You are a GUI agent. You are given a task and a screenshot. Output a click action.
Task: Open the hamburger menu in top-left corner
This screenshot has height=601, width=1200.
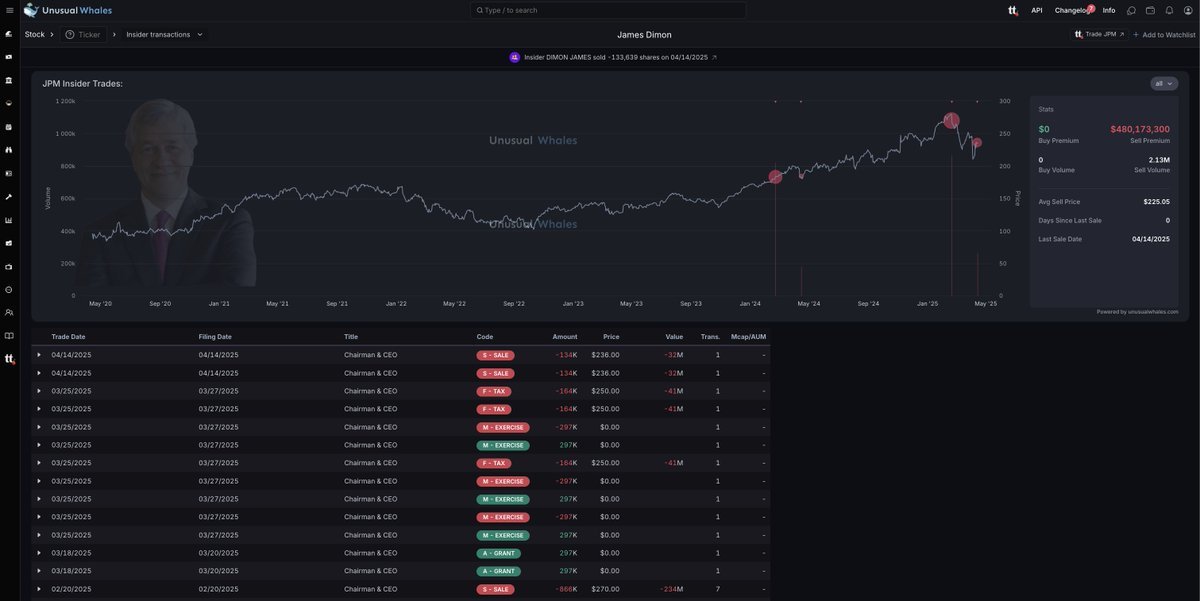coord(9,10)
